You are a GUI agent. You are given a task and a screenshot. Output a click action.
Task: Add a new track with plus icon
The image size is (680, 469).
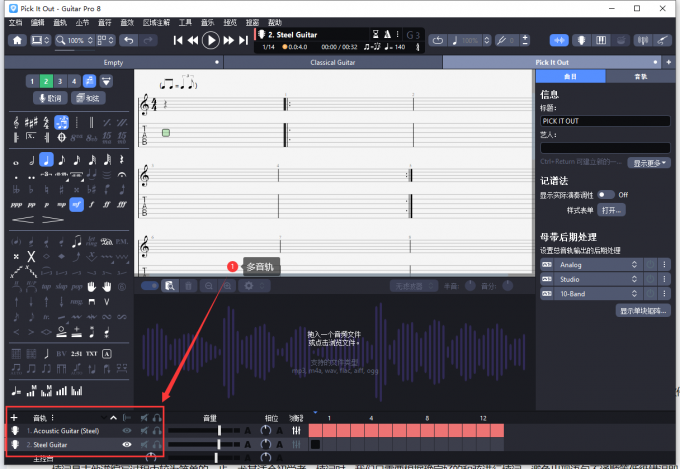click(x=14, y=417)
